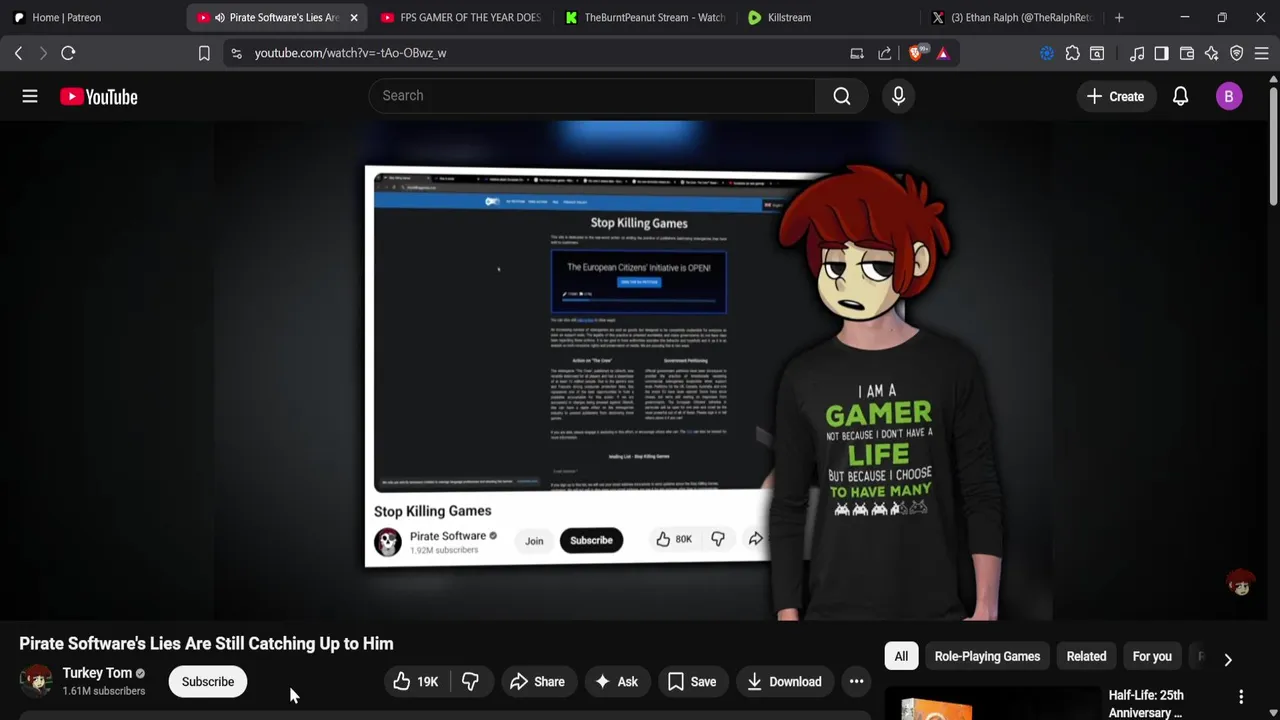Screen dimensions: 1280x720
Task: Open the Ask AI button
Action: click(616, 682)
